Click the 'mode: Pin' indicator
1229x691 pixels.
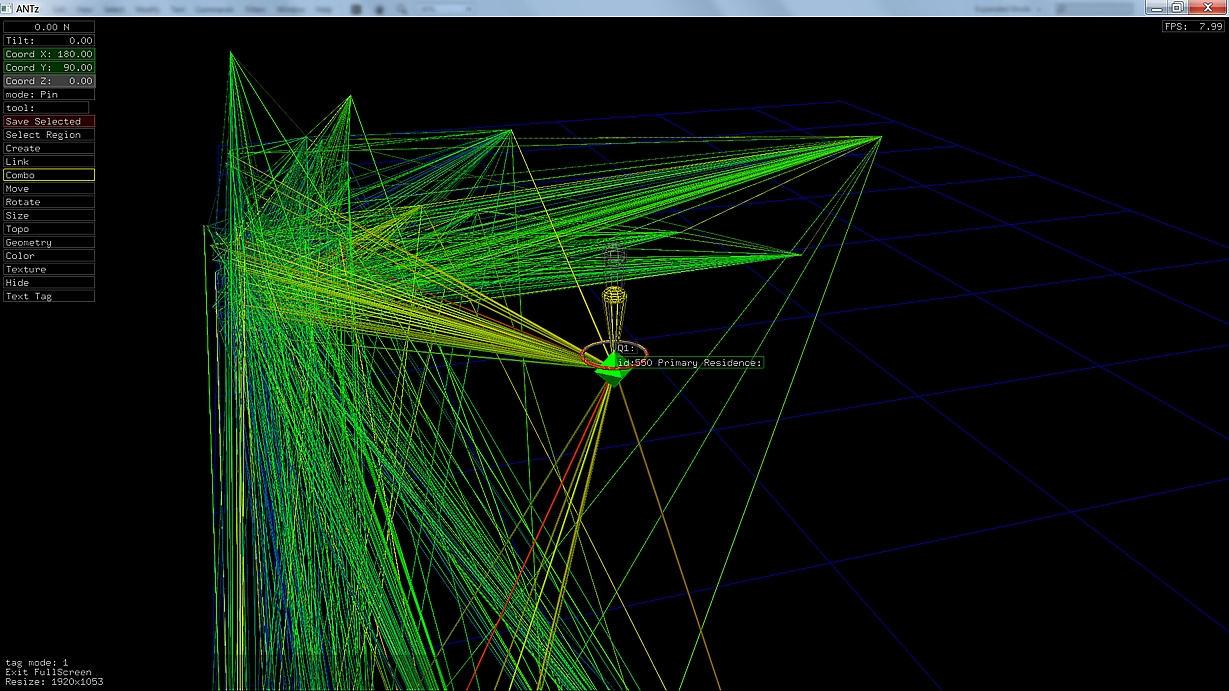point(49,94)
